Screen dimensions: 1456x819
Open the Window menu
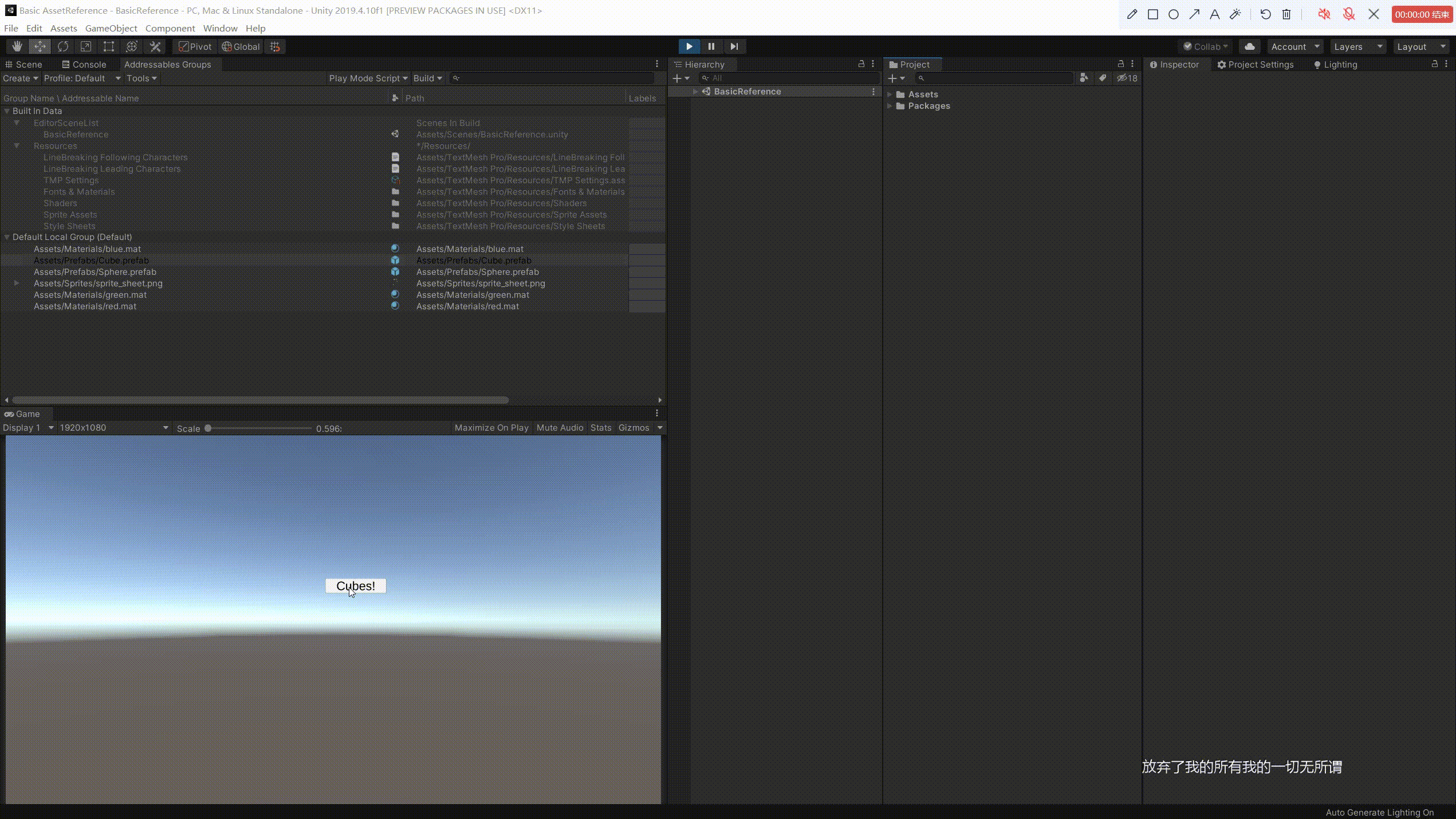pos(220,28)
